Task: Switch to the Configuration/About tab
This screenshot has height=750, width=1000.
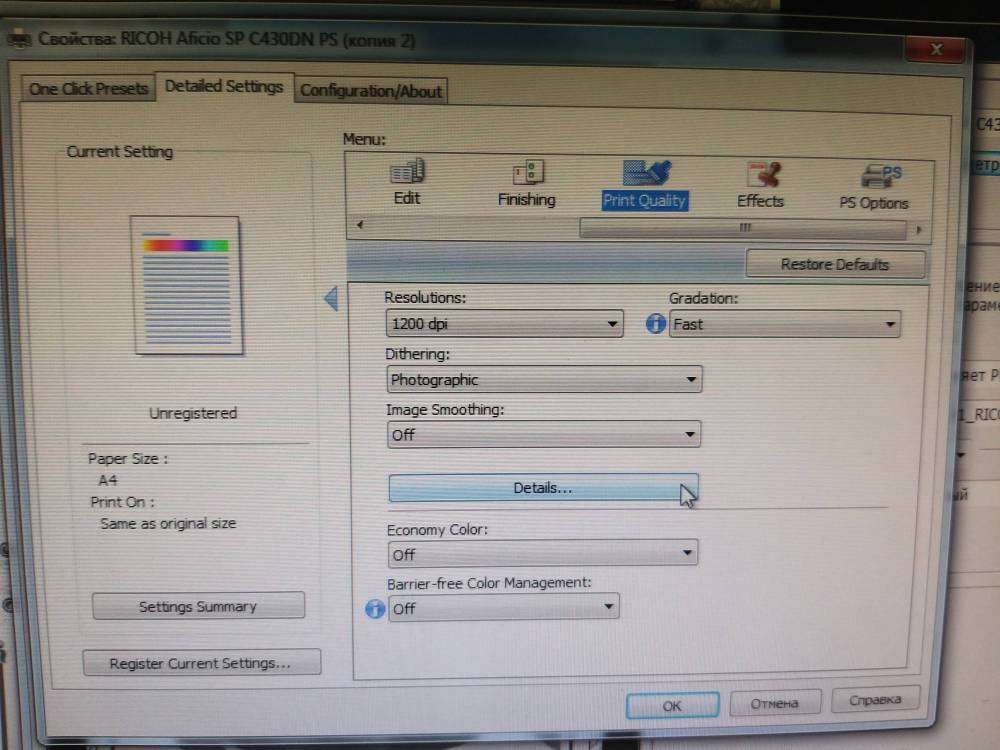Action: [371, 91]
